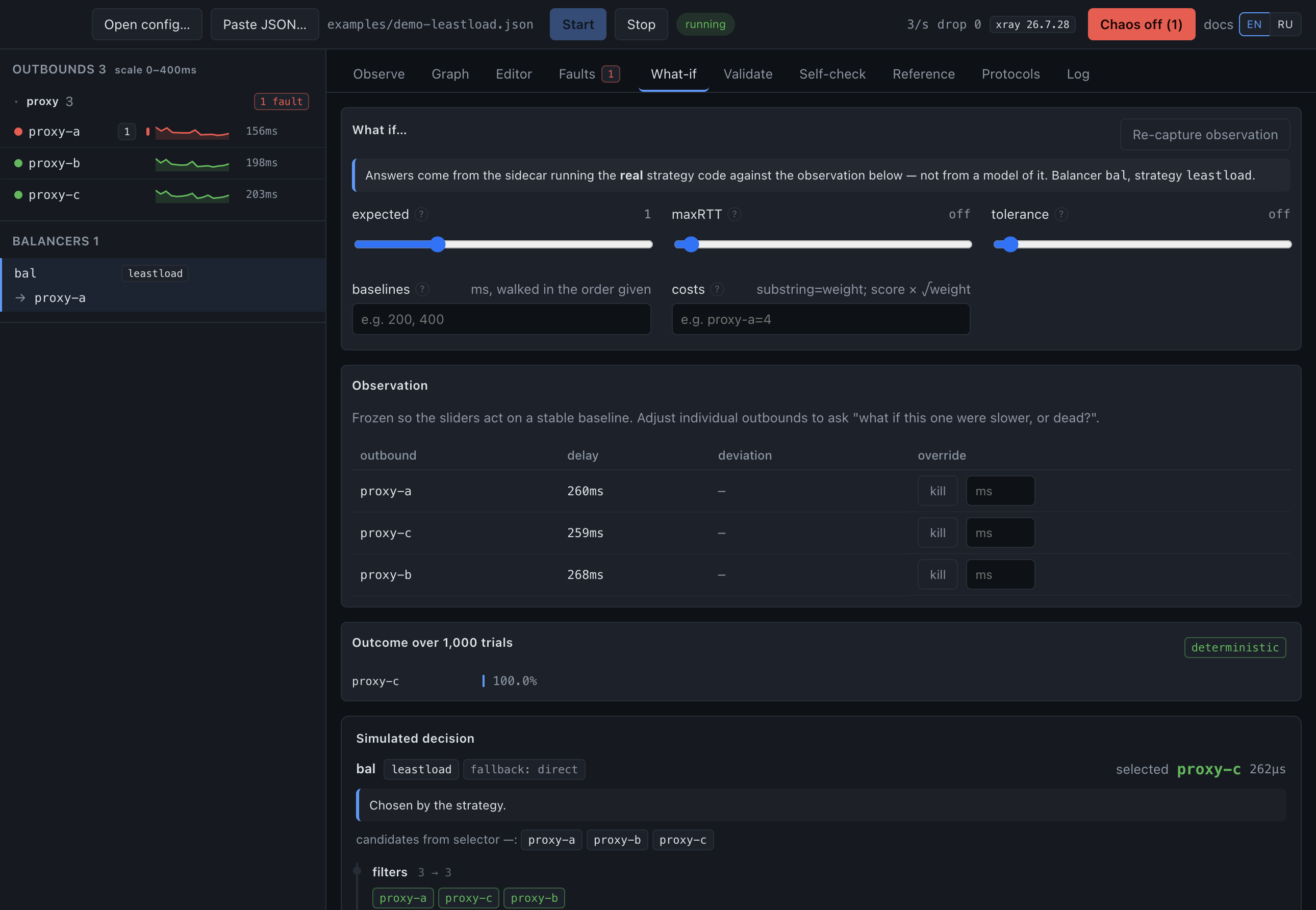Click the Paste JSON... button
This screenshot has width=1316, height=910.
coord(265,24)
